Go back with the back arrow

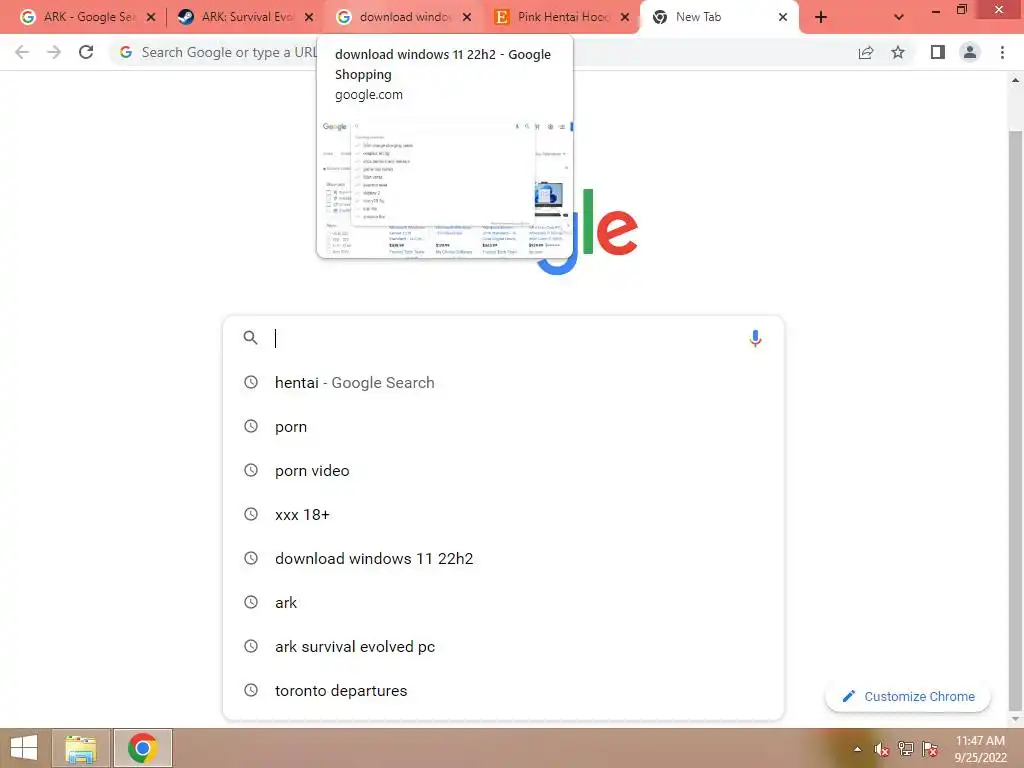coord(22,52)
